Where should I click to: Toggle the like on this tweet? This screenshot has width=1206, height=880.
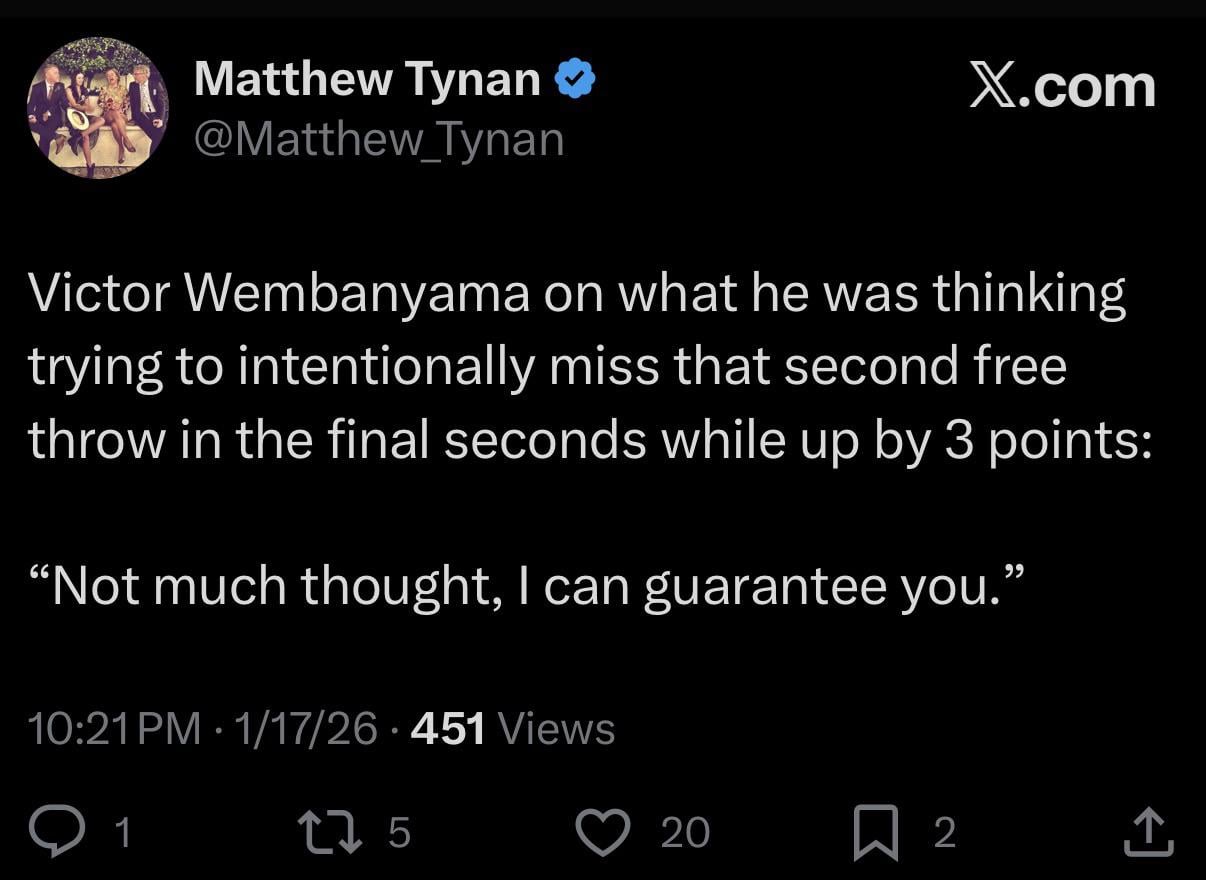click(x=603, y=831)
